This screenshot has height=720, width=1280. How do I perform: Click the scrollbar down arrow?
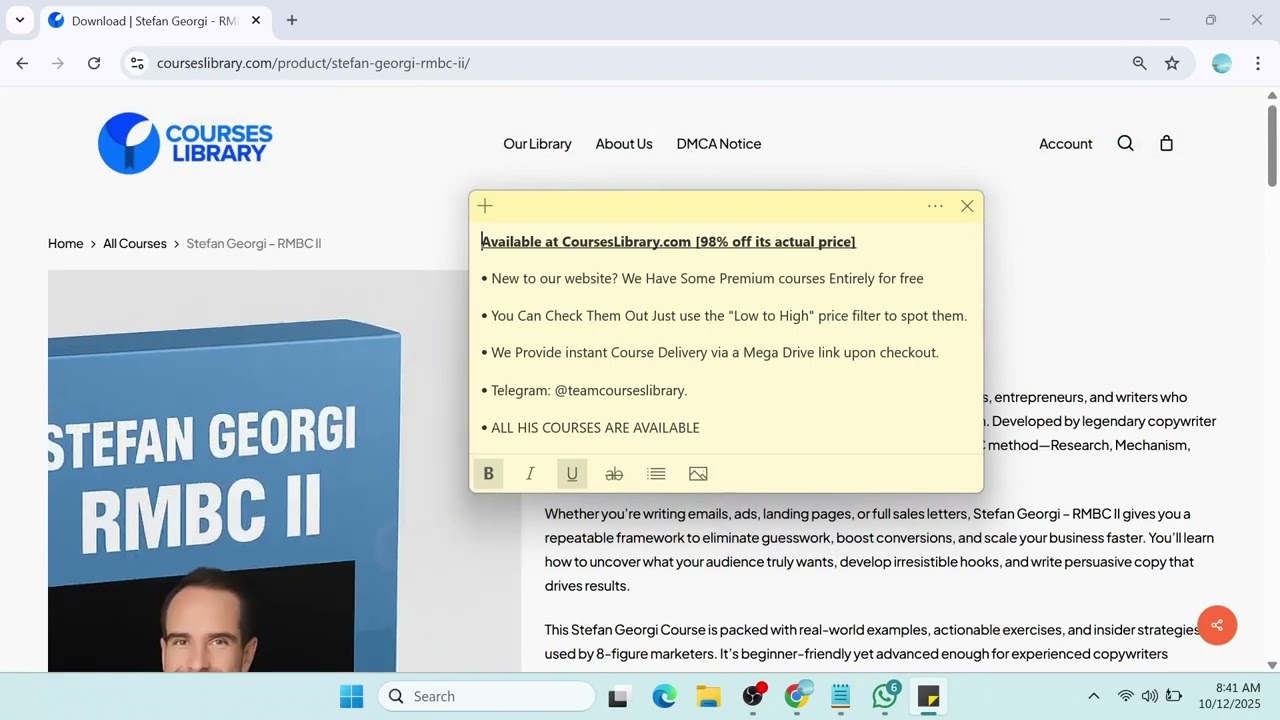click(1272, 665)
